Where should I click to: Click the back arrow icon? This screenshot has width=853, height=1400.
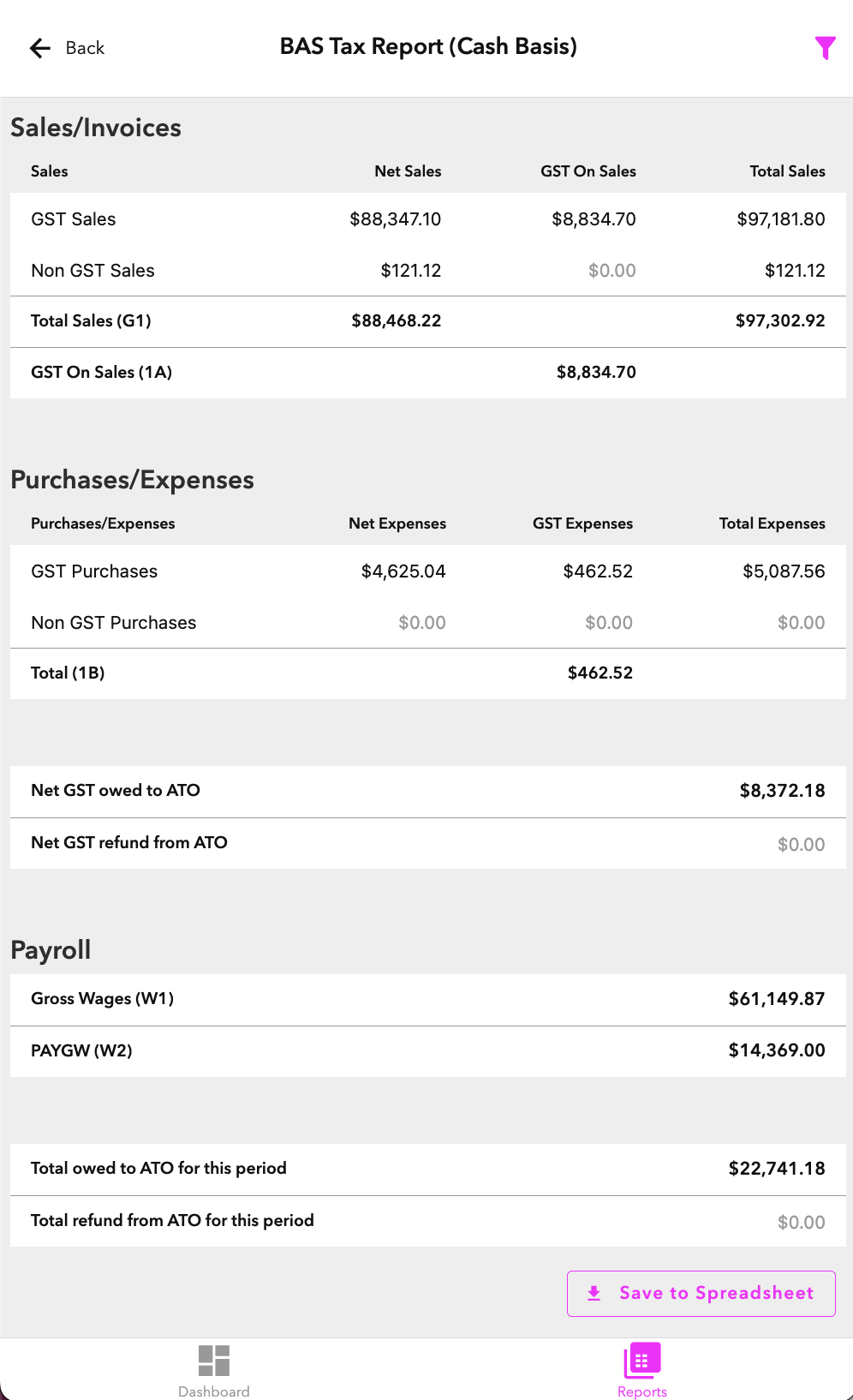[x=39, y=48]
